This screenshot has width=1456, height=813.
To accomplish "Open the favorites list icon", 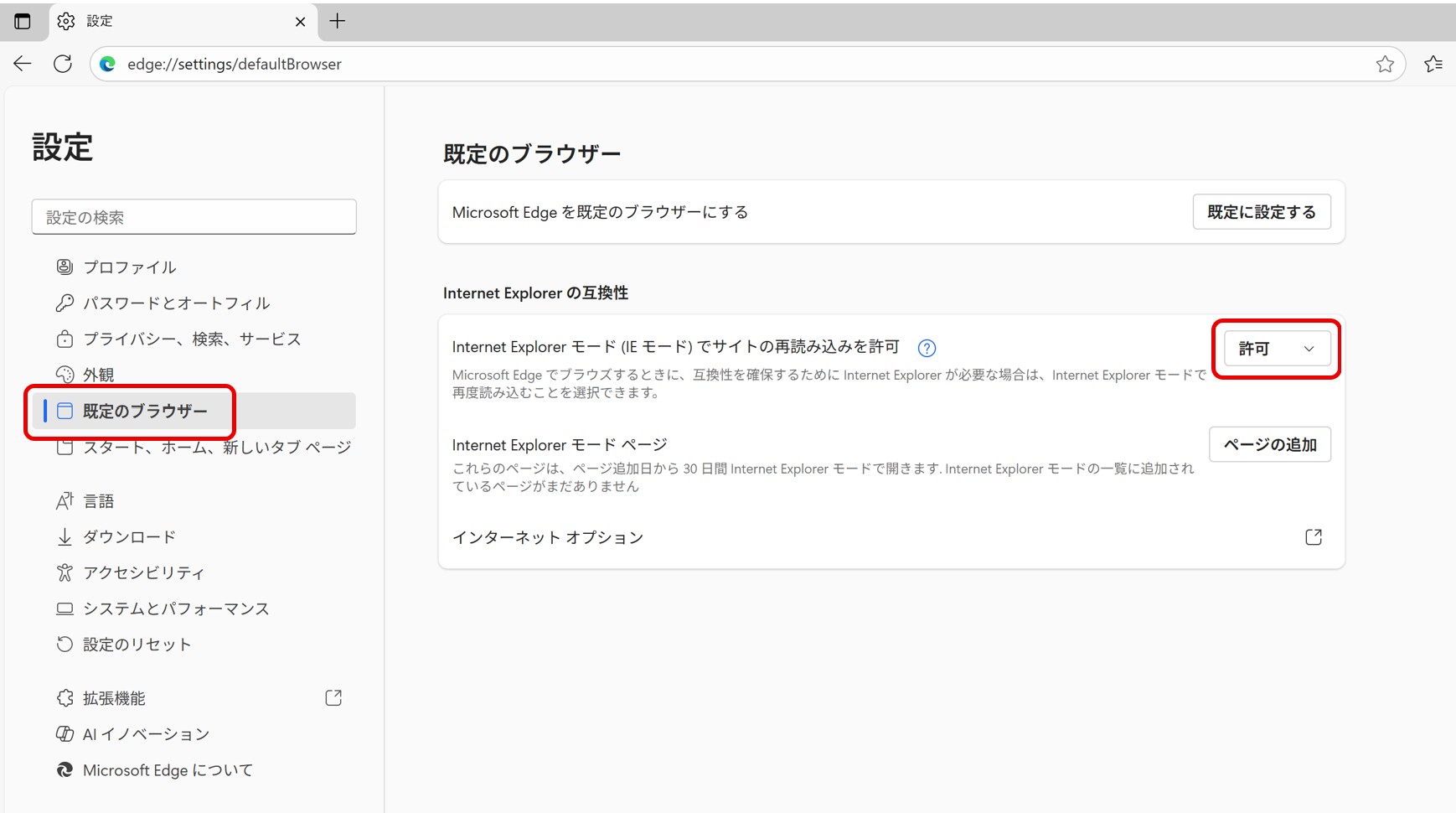I will 1433,64.
